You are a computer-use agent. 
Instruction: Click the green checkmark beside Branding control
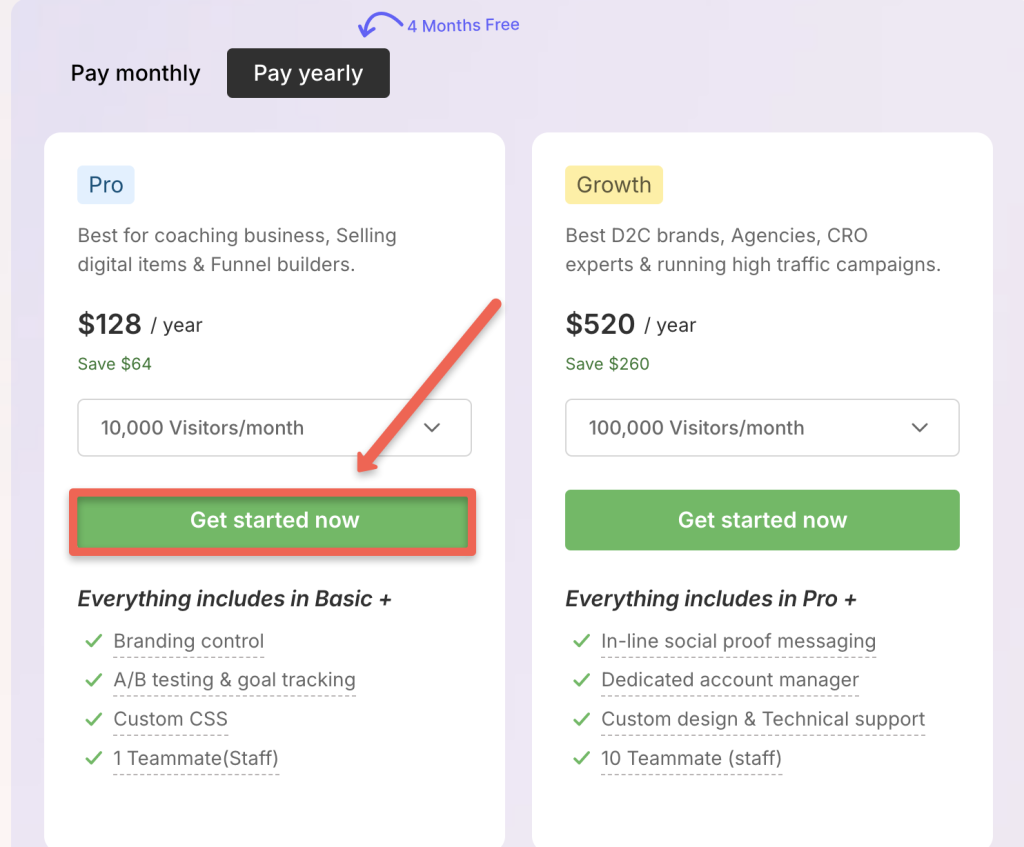(x=94, y=641)
